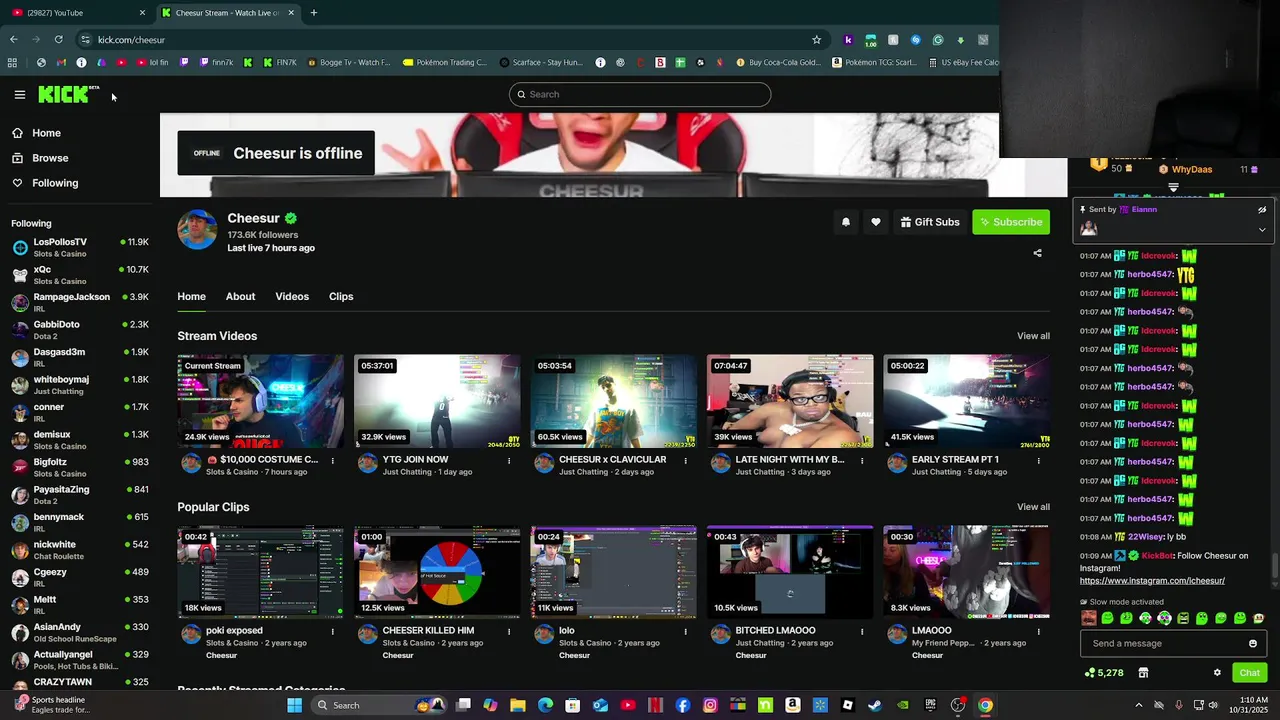Click the chat panel scrollbar
This screenshot has width=1280, height=720.
coord(1274,565)
